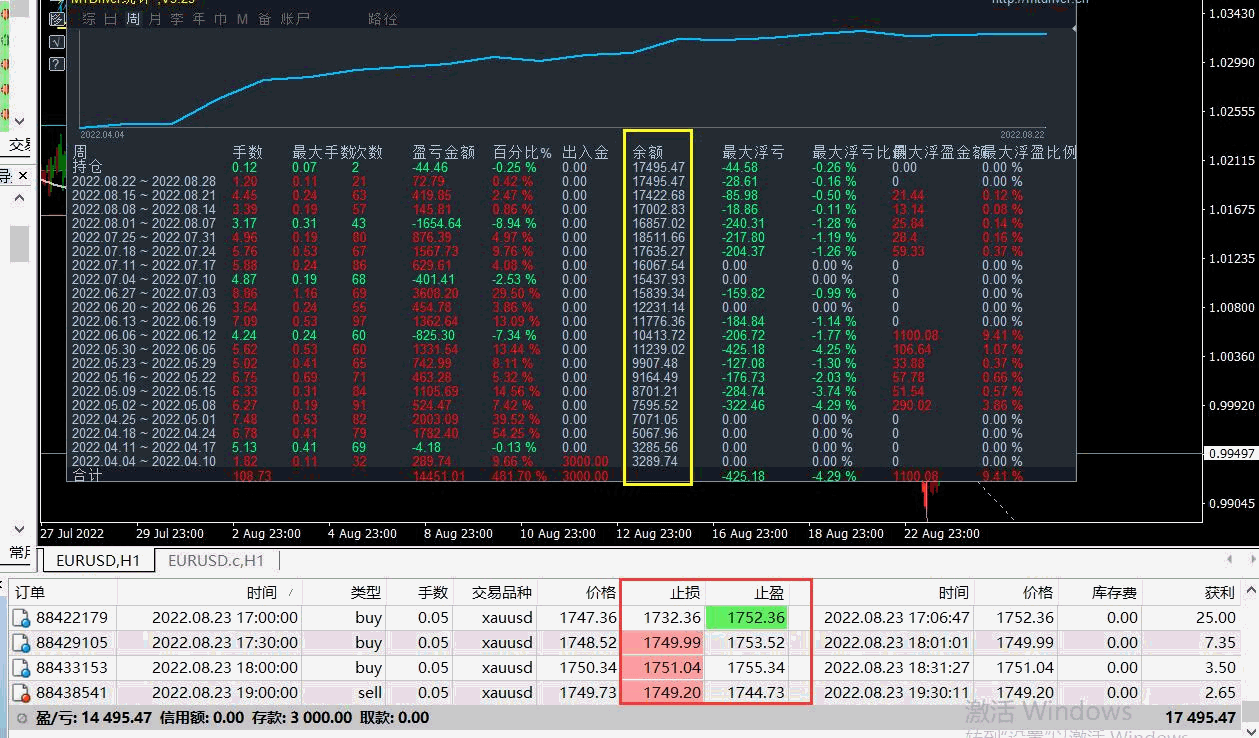Open the M statistics tab
The image size is (1259, 738).
(x=242, y=19)
